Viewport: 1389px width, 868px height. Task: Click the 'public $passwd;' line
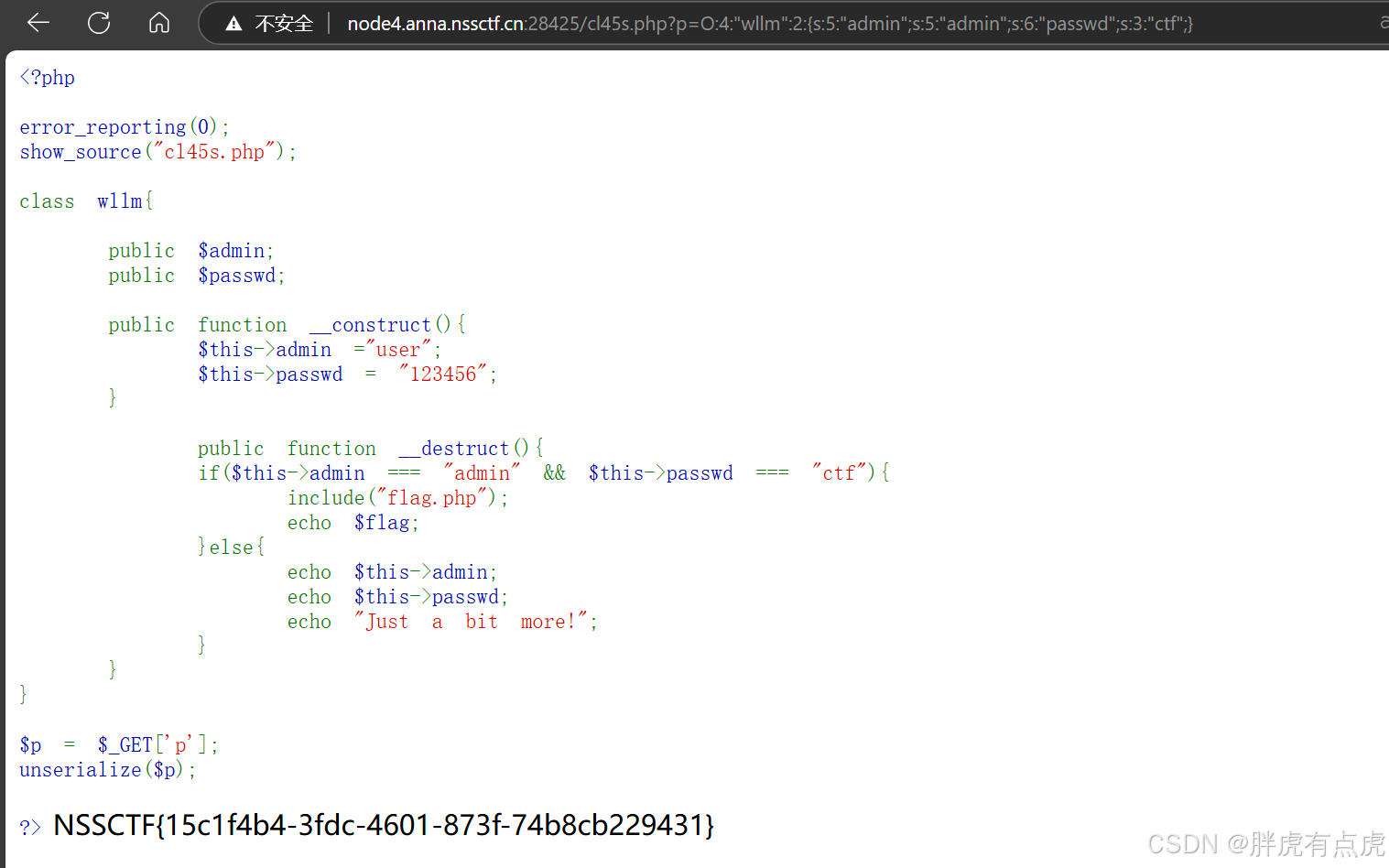click(x=197, y=276)
